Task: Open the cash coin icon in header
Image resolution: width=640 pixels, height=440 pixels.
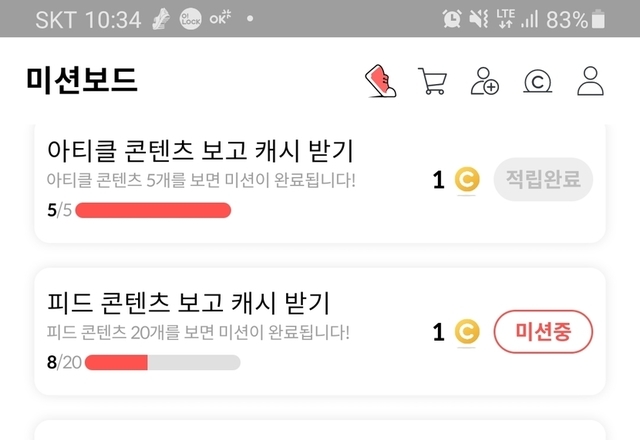Action: [539, 81]
